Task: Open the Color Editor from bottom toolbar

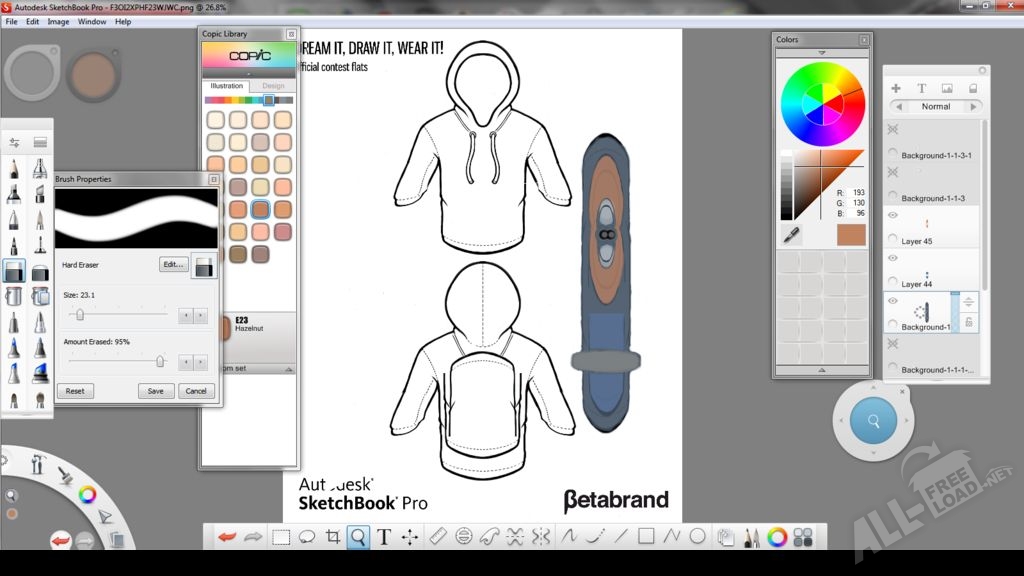Action: pos(777,537)
